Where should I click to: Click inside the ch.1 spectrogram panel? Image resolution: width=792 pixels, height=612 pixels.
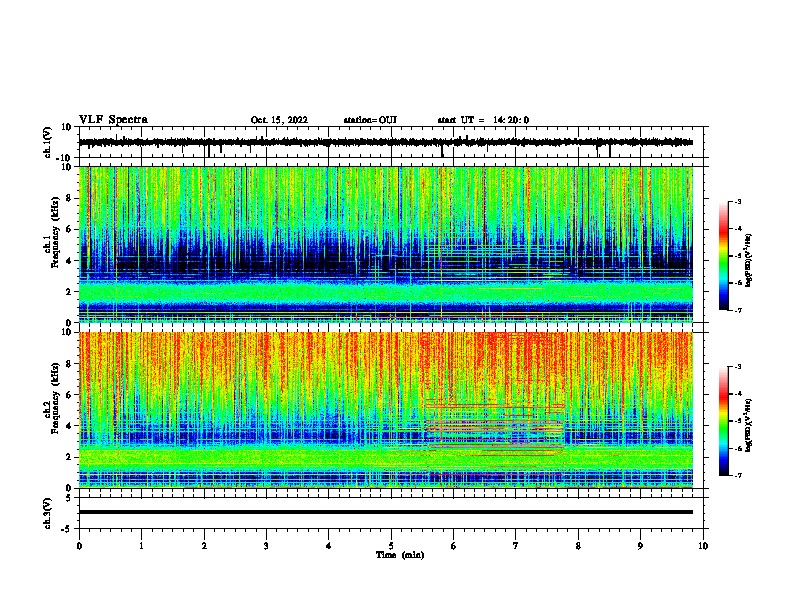[386, 244]
